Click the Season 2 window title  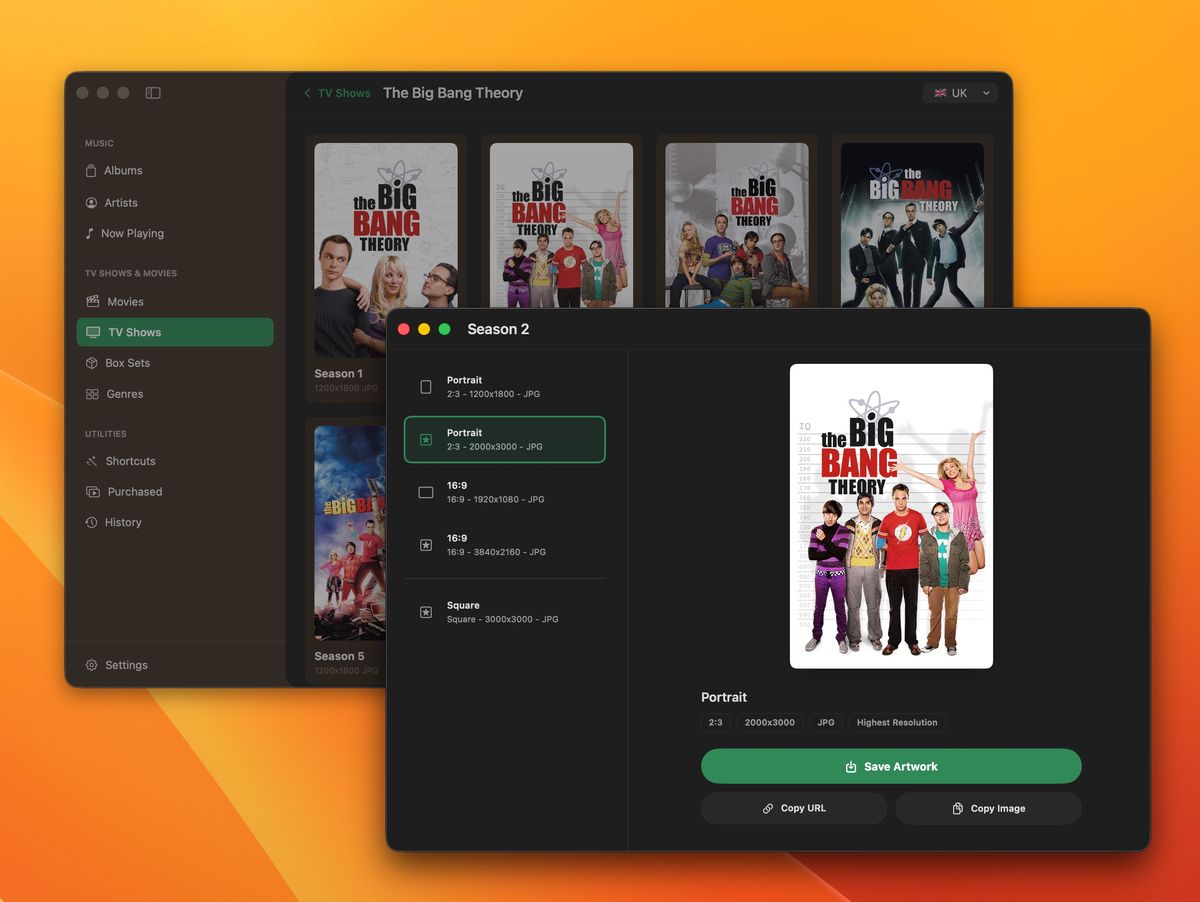pos(498,329)
